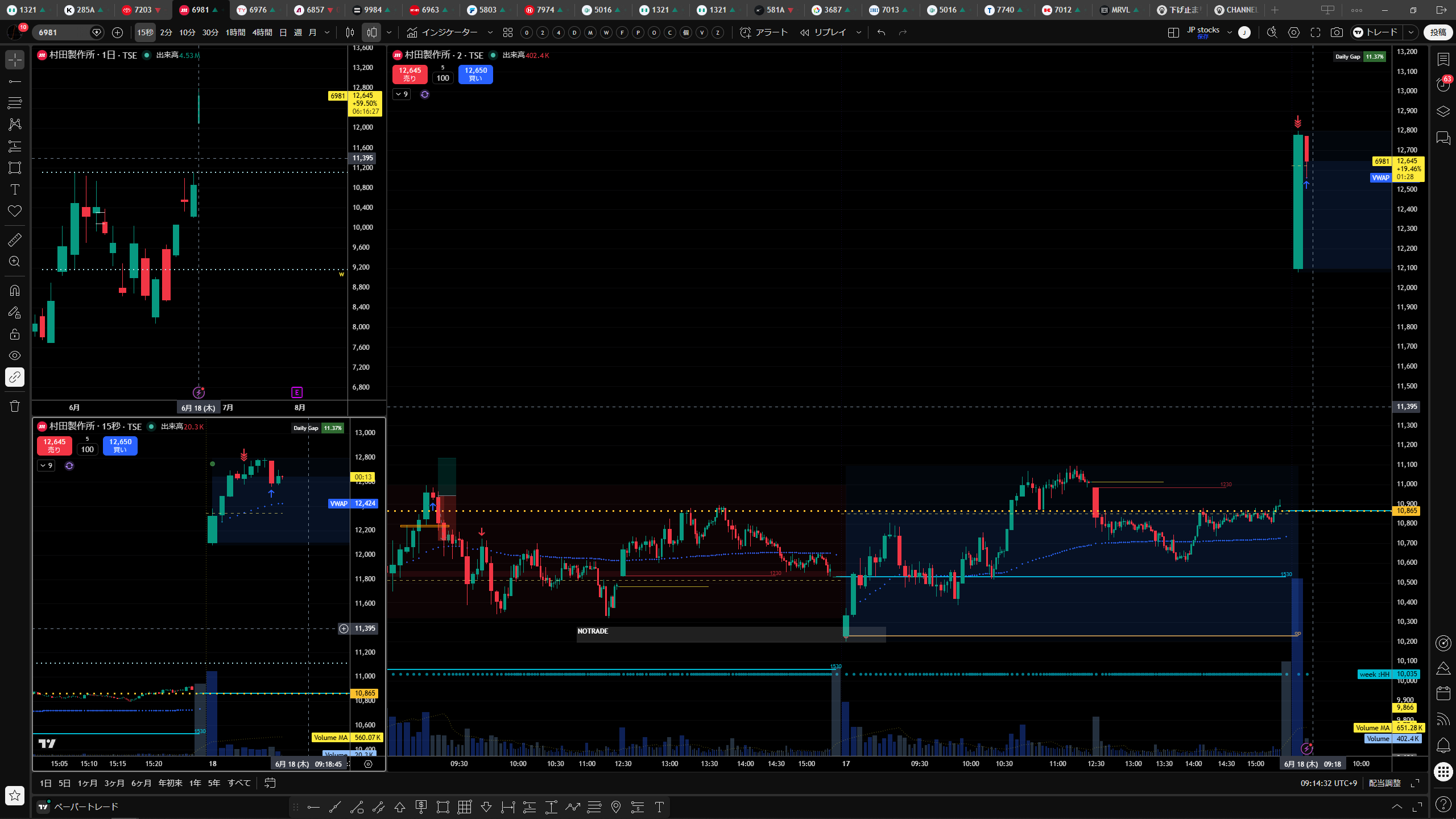Open chart settings gear icon
The image size is (1456, 819).
(1294, 32)
